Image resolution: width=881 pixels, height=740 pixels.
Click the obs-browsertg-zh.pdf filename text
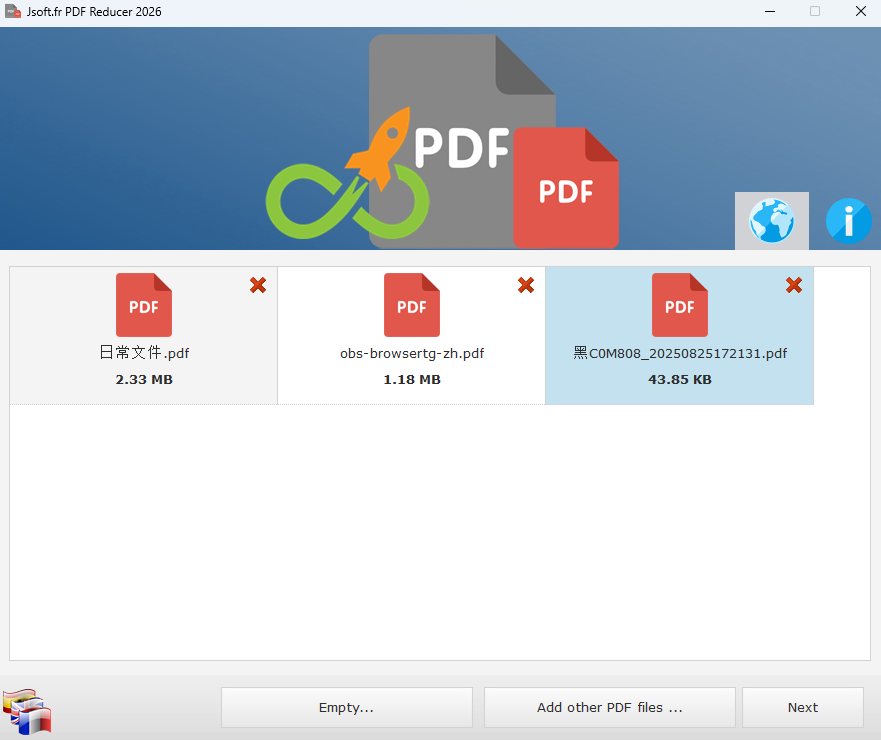point(412,353)
